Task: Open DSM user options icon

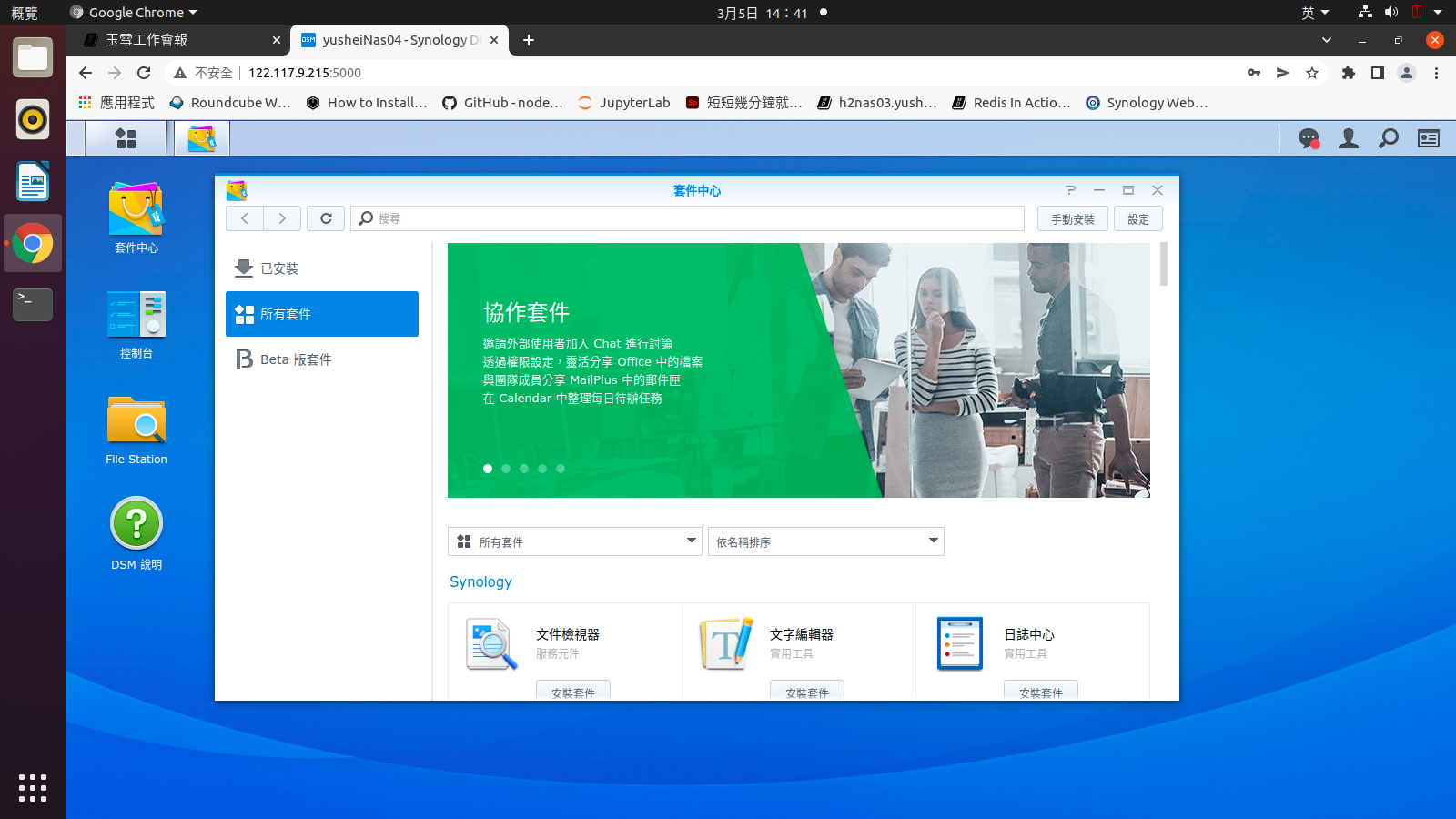Action: tap(1349, 138)
